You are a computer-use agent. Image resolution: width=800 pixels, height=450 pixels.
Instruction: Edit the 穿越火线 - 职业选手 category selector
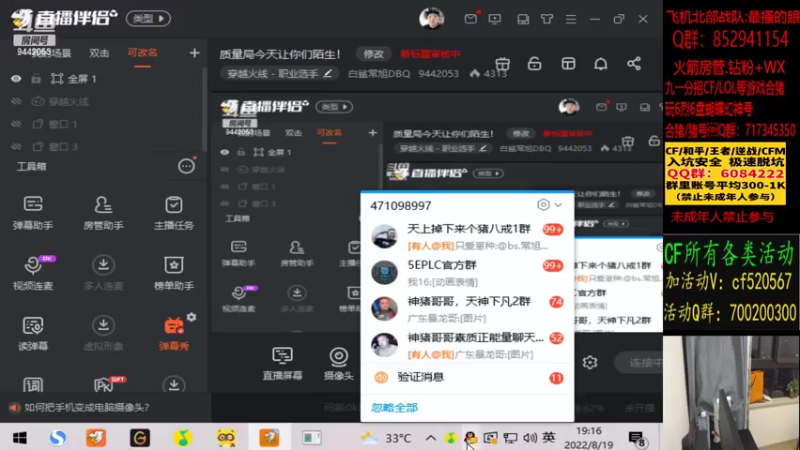point(280,73)
